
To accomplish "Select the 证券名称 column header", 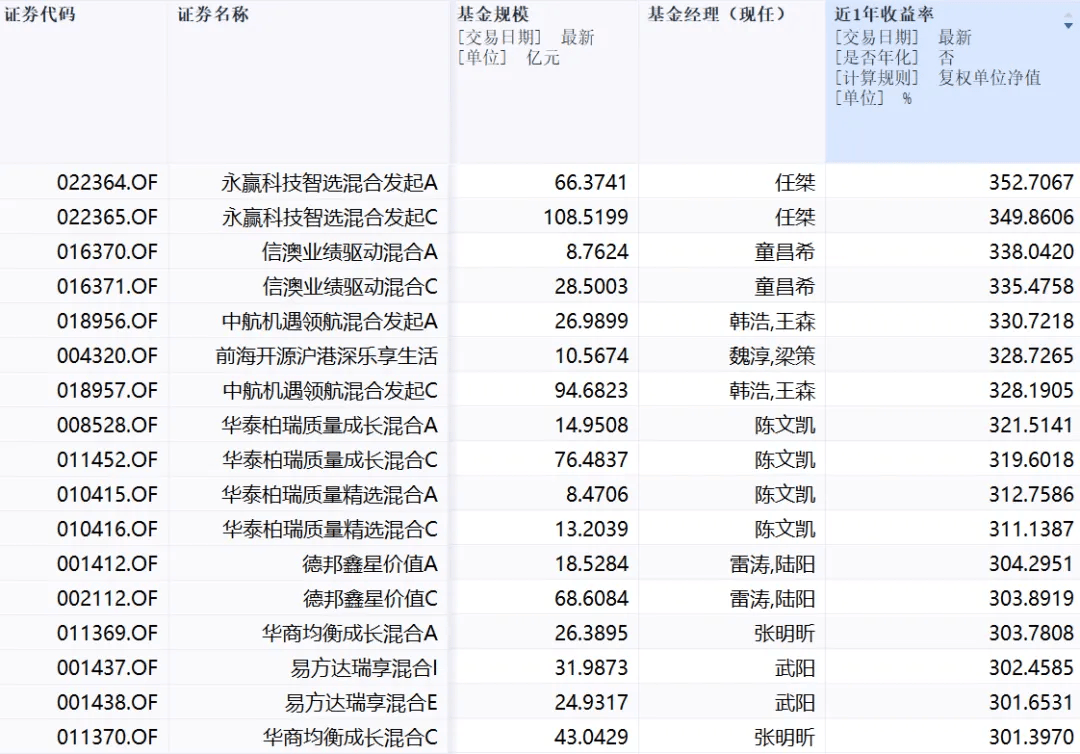I will tap(213, 15).
